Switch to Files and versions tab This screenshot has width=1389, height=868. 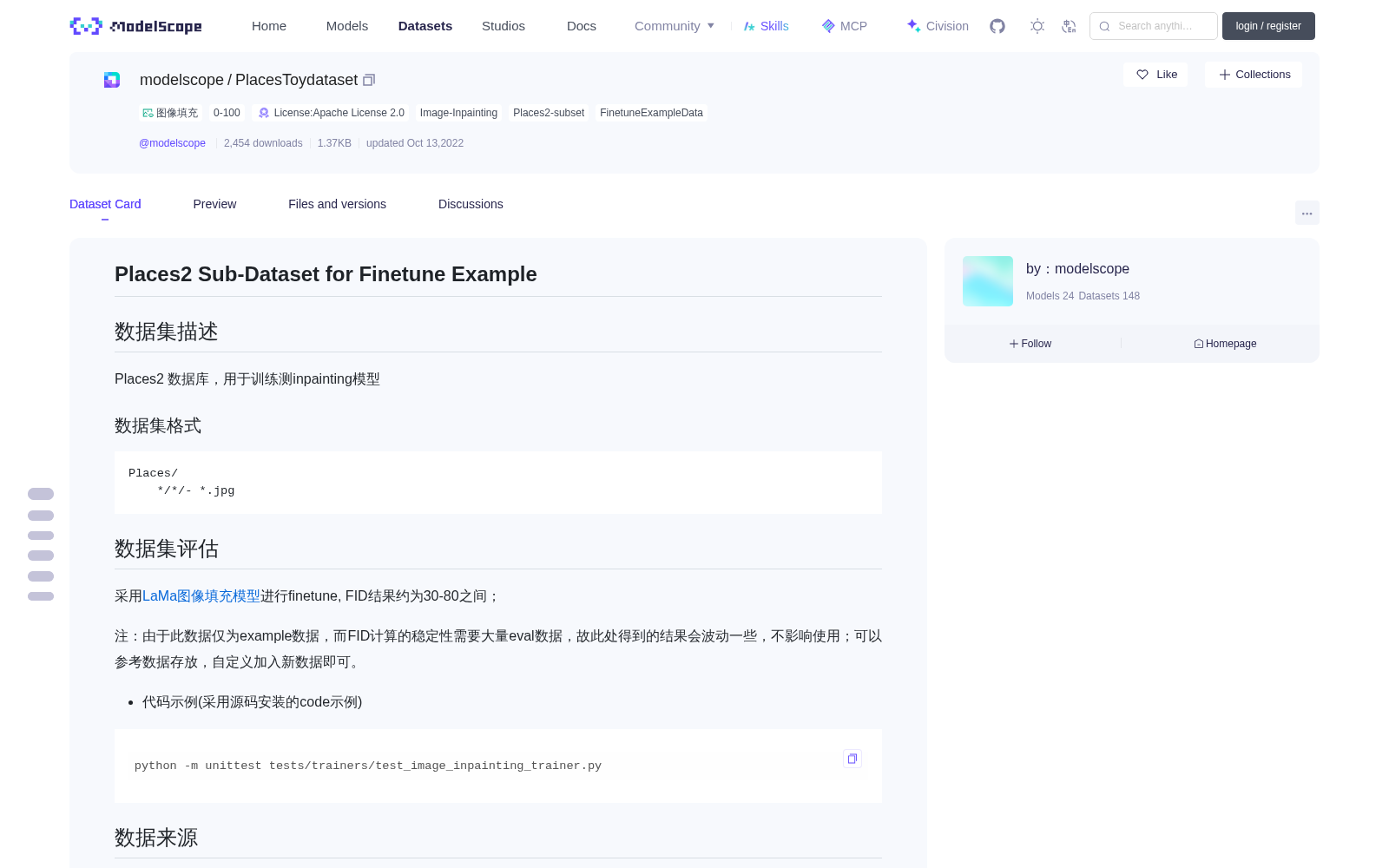(337, 204)
